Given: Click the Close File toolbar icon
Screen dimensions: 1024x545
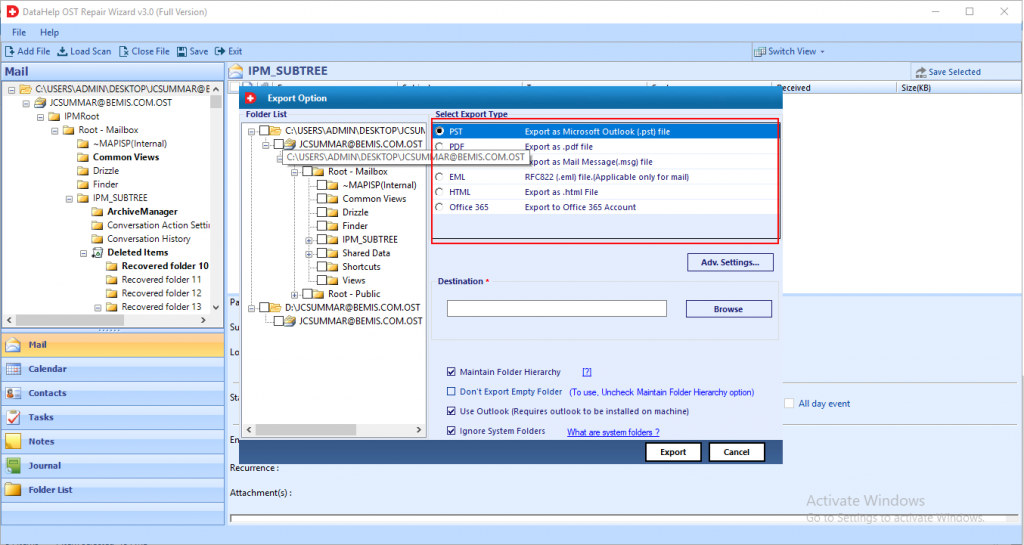Looking at the screenshot, I should click(123, 52).
